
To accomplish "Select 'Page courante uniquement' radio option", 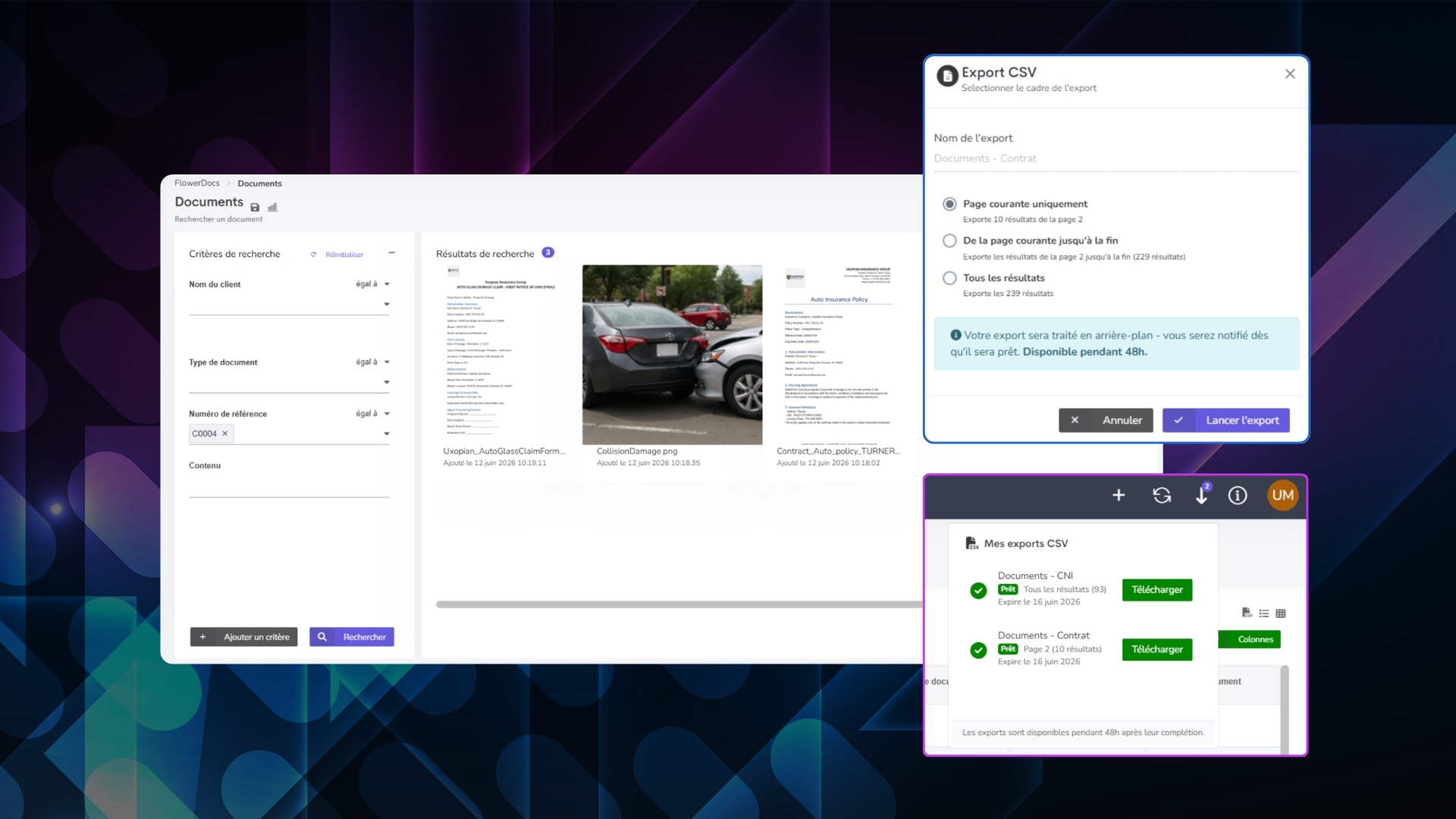I will pos(949,204).
